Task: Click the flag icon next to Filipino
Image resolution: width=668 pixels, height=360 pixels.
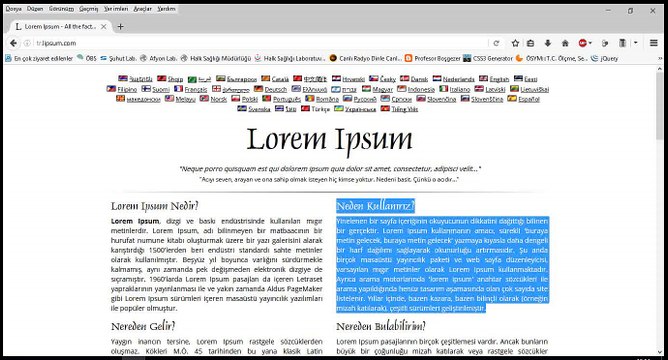Action: [111, 89]
